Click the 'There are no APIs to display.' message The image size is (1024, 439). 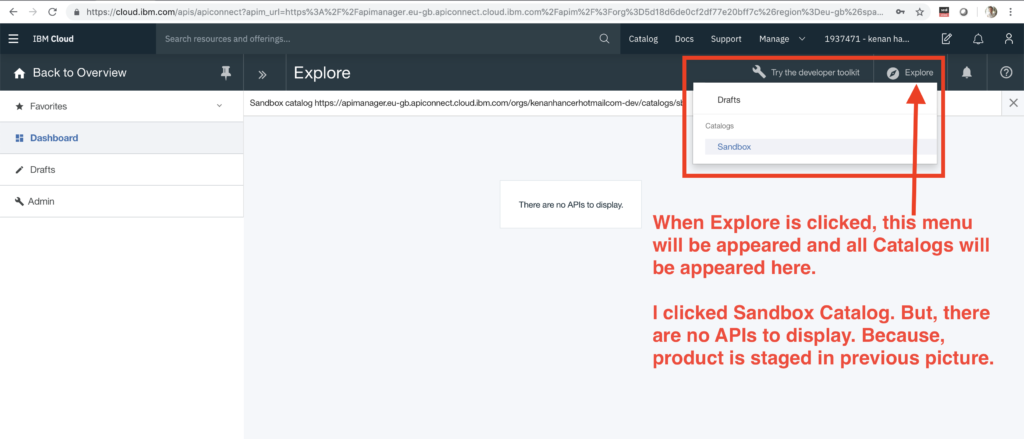click(571, 204)
